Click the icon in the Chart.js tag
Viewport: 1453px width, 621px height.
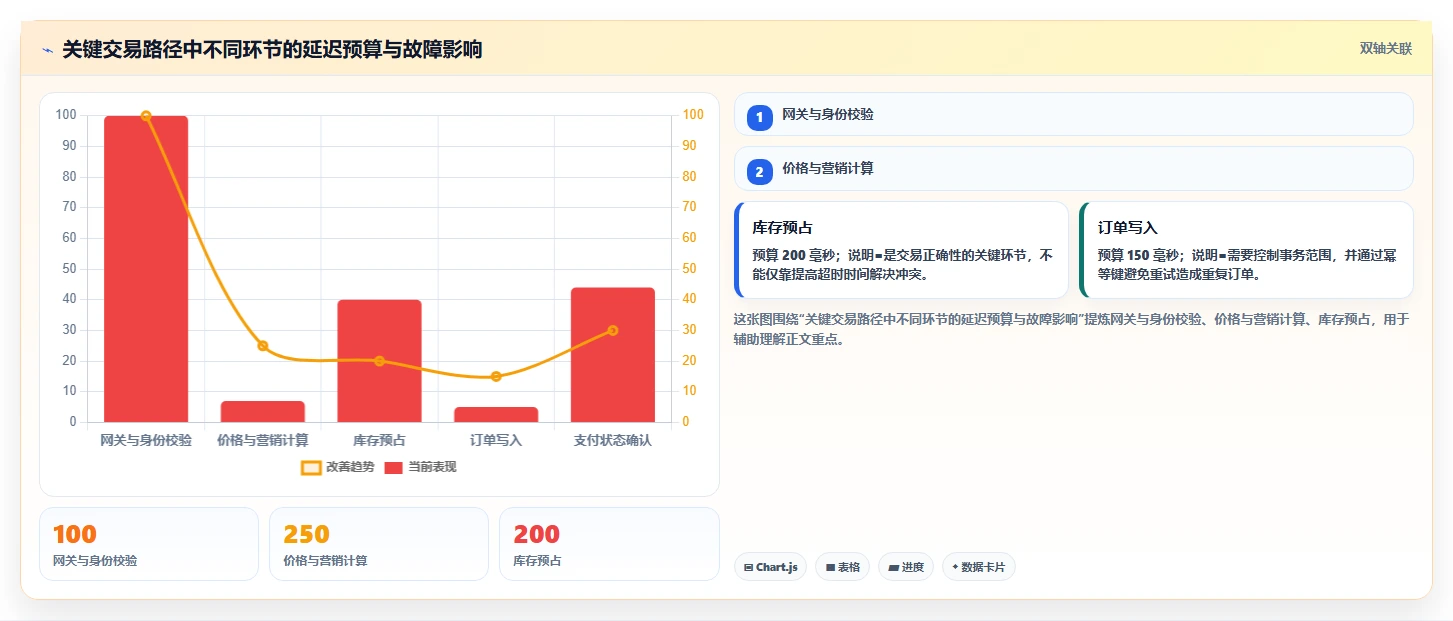coord(748,567)
